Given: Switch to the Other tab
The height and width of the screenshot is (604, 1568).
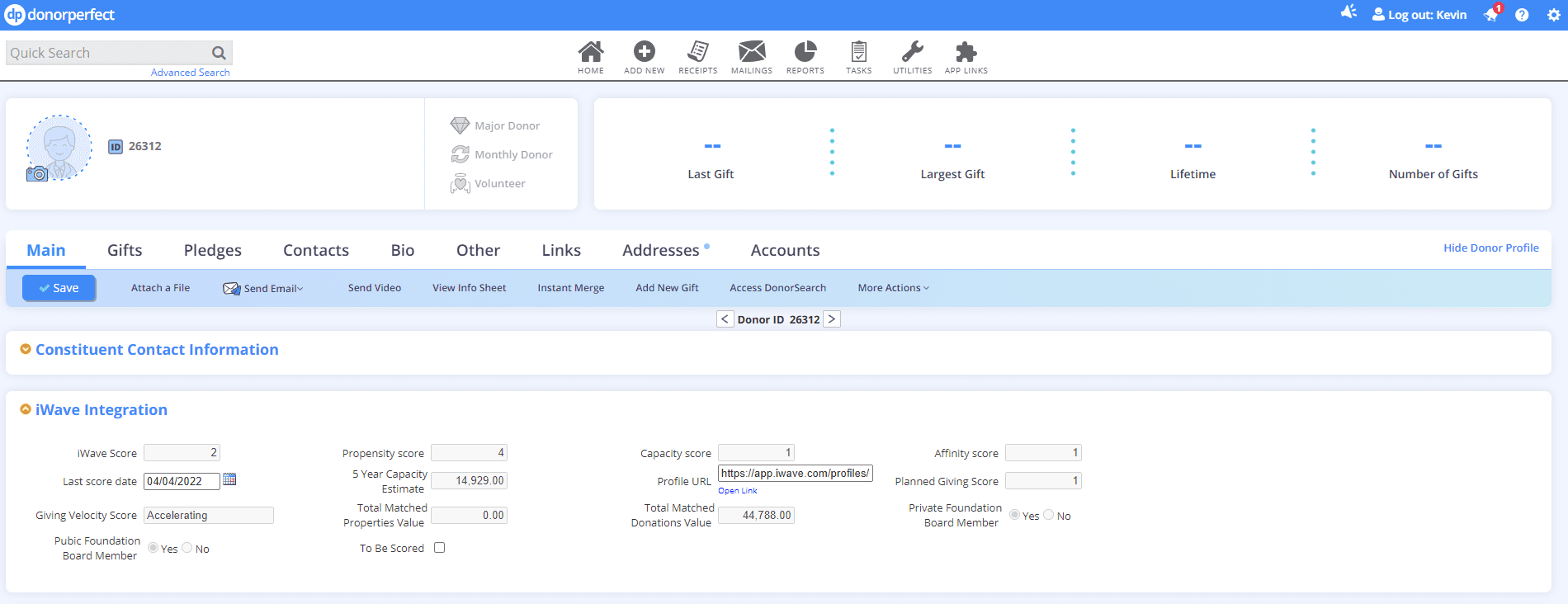Looking at the screenshot, I should point(478,250).
